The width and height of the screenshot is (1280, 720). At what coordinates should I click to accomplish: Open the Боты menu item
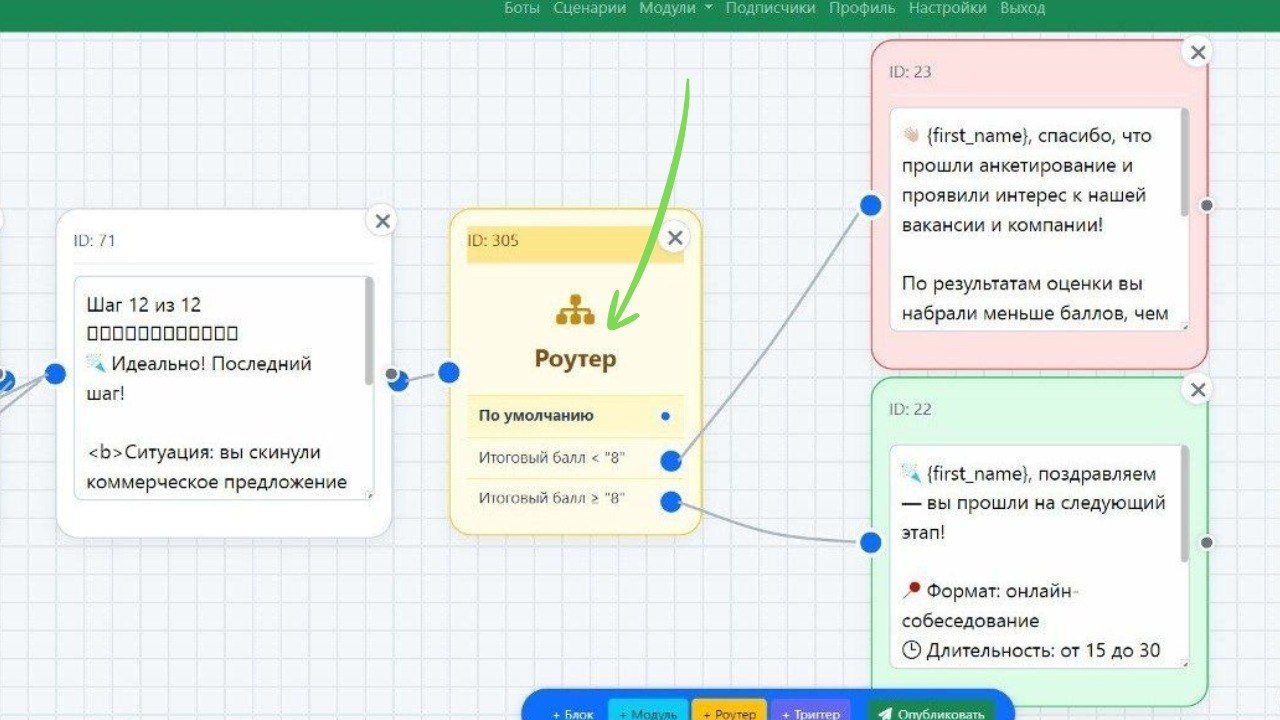click(521, 8)
